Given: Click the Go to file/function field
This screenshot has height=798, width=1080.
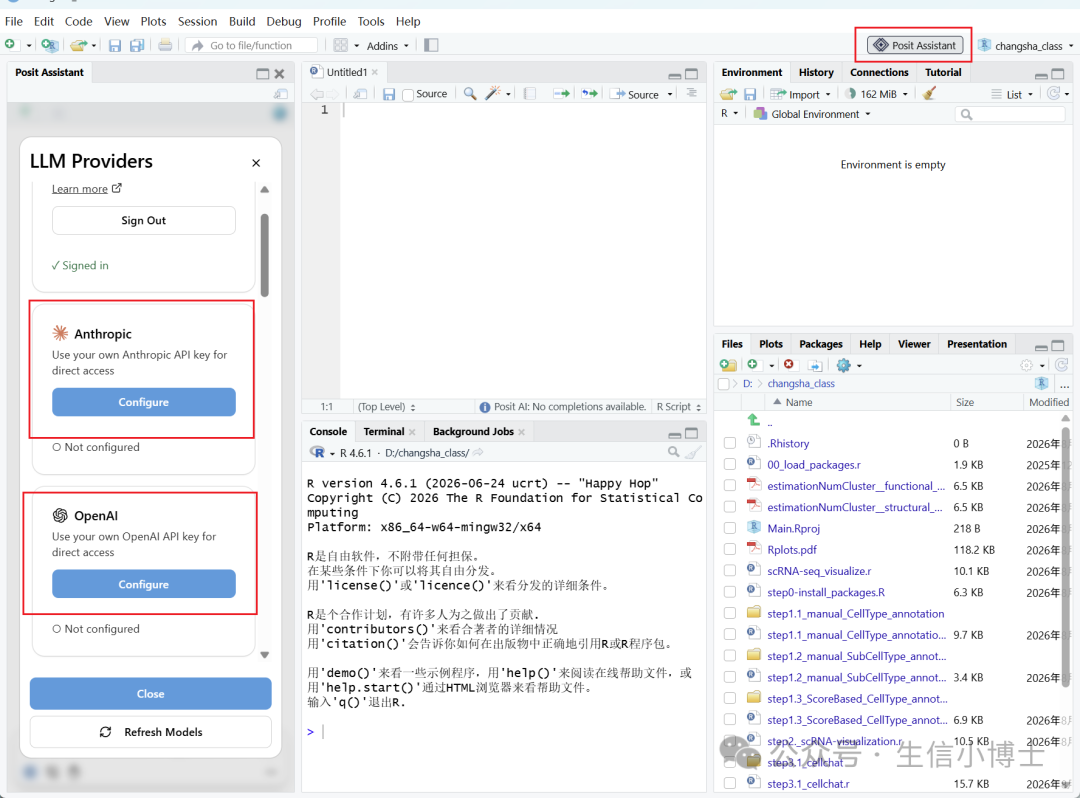Looking at the screenshot, I should click(x=251, y=45).
